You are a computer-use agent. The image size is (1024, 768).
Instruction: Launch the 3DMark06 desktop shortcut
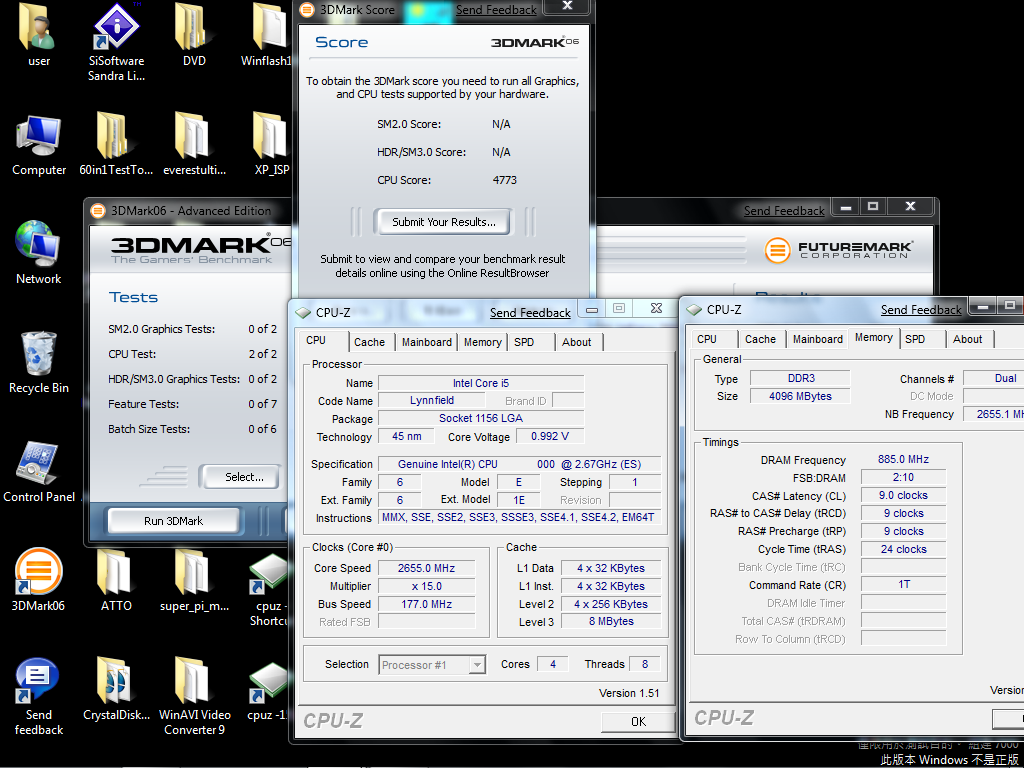(x=39, y=580)
